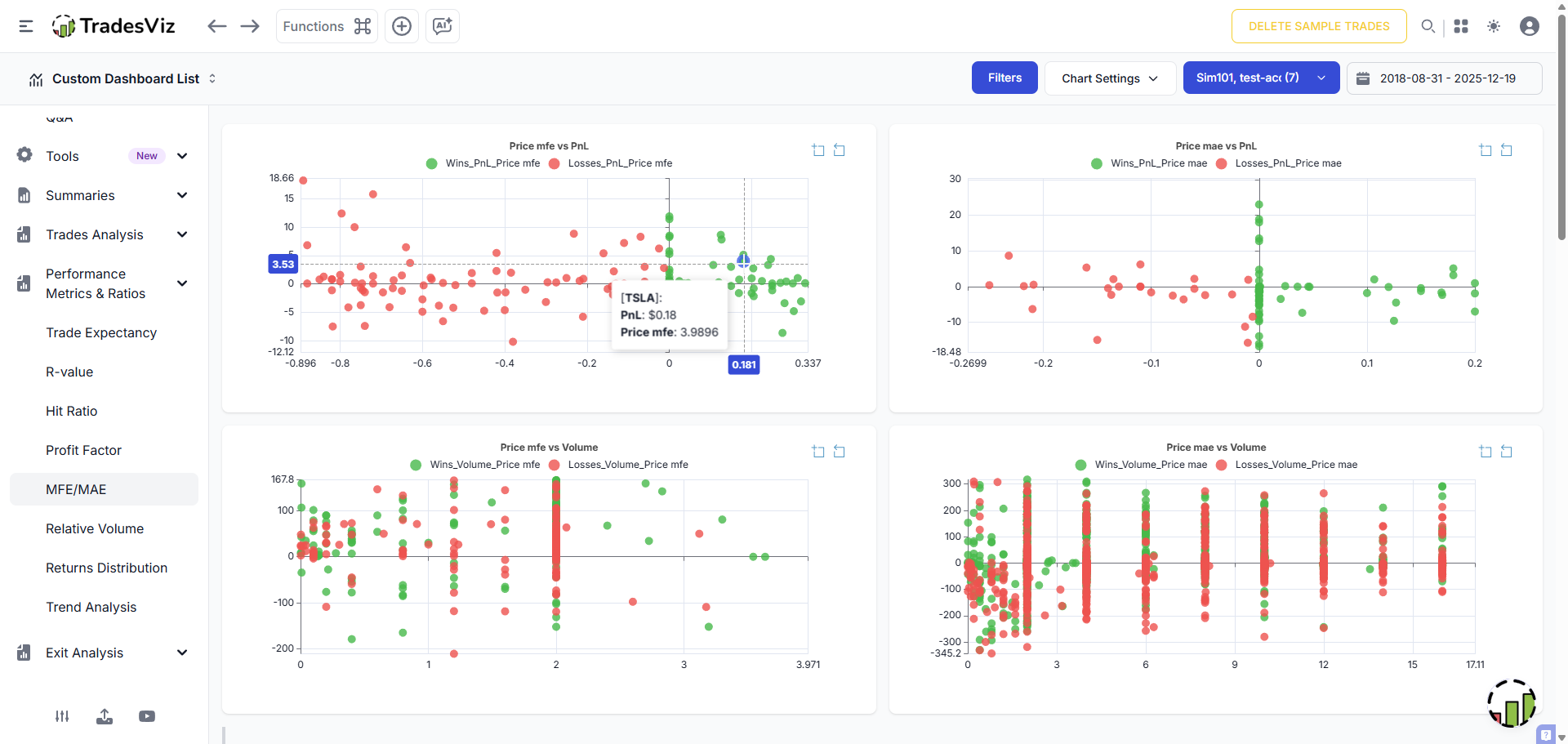The height and width of the screenshot is (744, 1568).
Task: Click the reset icon on Price mae vs Volume chart
Action: click(x=1506, y=452)
